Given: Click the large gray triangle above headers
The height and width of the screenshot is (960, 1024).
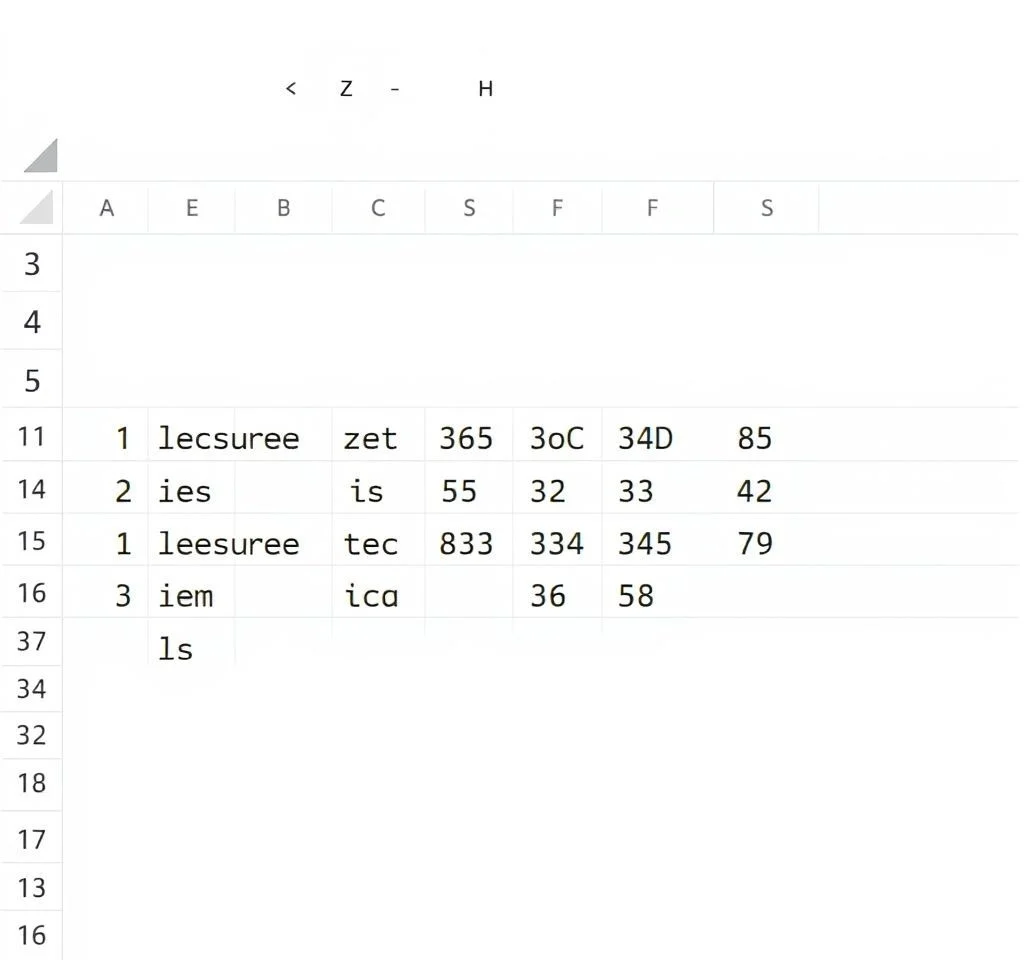Looking at the screenshot, I should (41, 155).
